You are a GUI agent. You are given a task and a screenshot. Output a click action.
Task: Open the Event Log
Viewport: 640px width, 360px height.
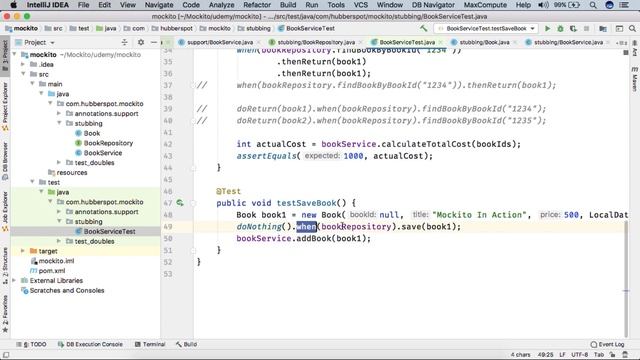pos(607,344)
